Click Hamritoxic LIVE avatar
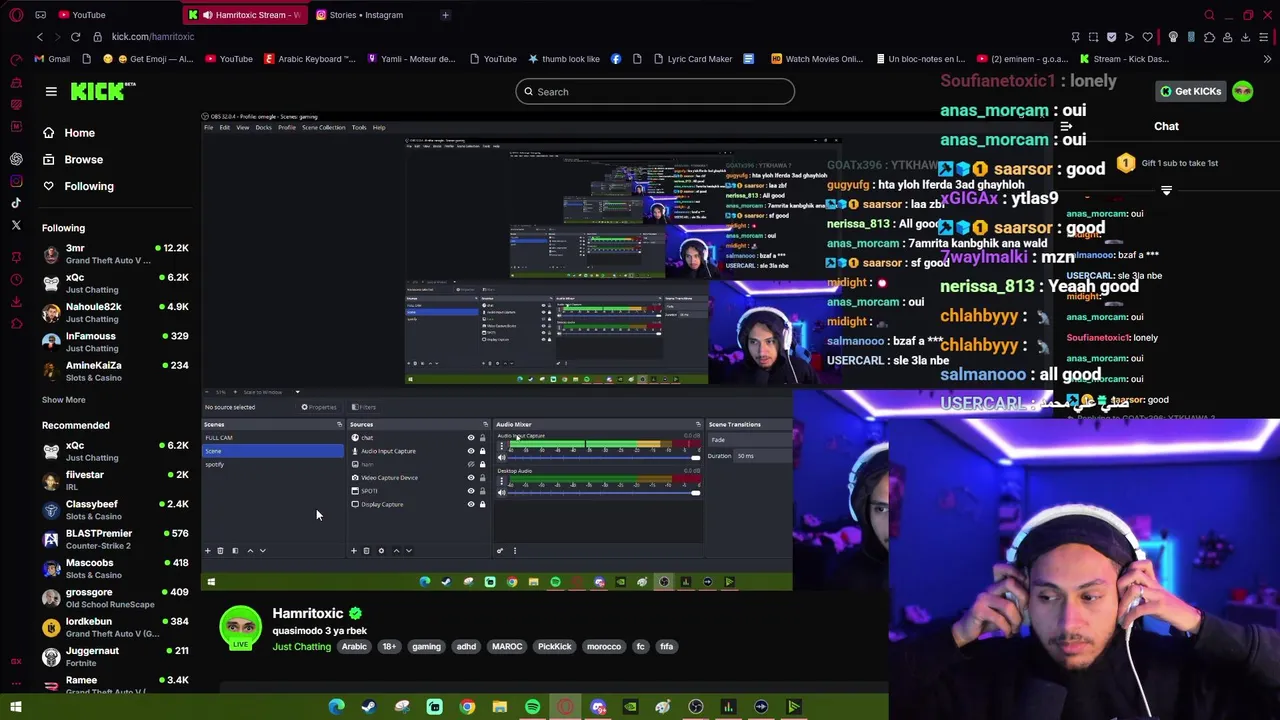Viewport: 1280px width, 720px height. (x=240, y=628)
